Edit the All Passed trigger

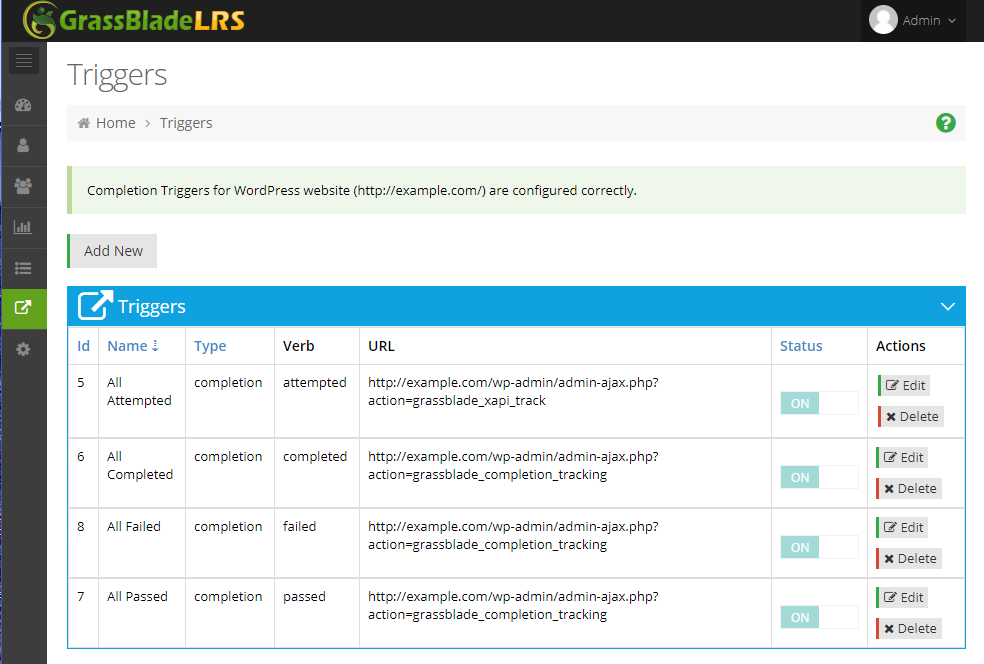[x=902, y=597]
